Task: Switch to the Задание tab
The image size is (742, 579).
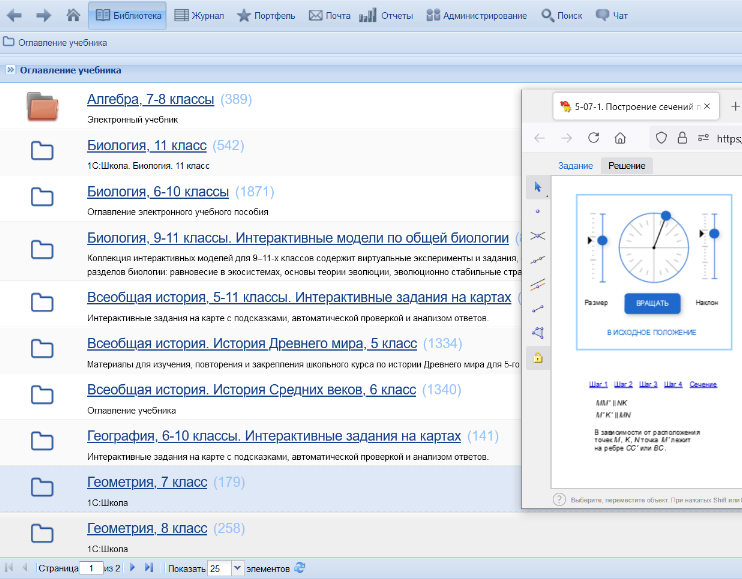Action: click(x=575, y=166)
